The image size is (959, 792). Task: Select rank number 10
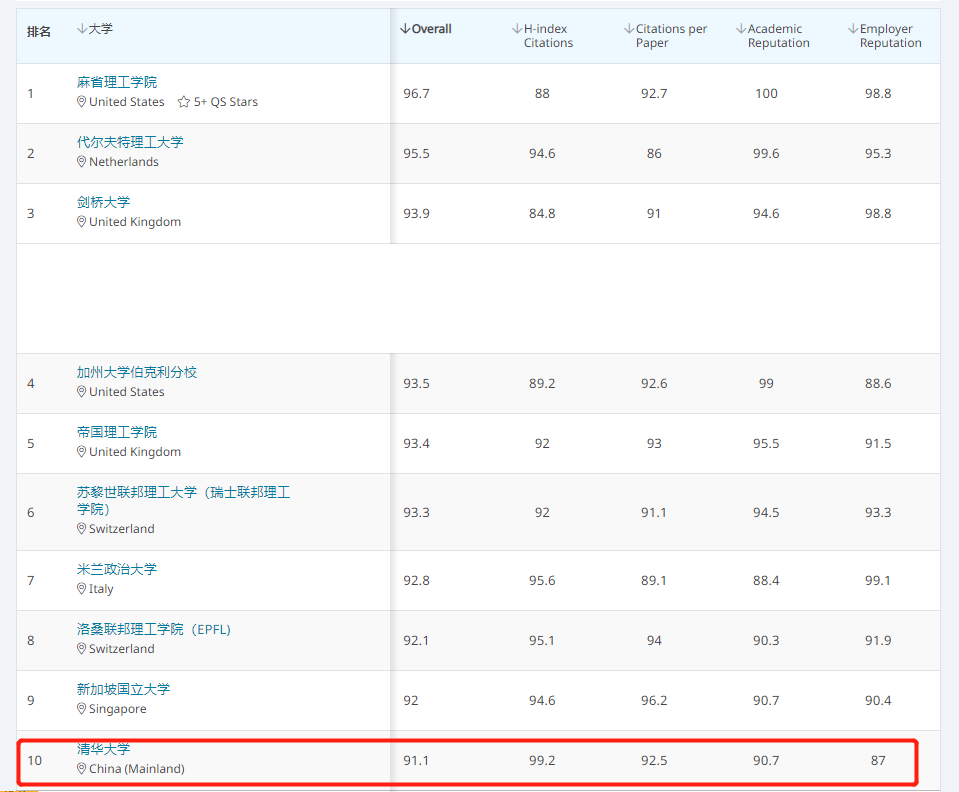point(34,760)
